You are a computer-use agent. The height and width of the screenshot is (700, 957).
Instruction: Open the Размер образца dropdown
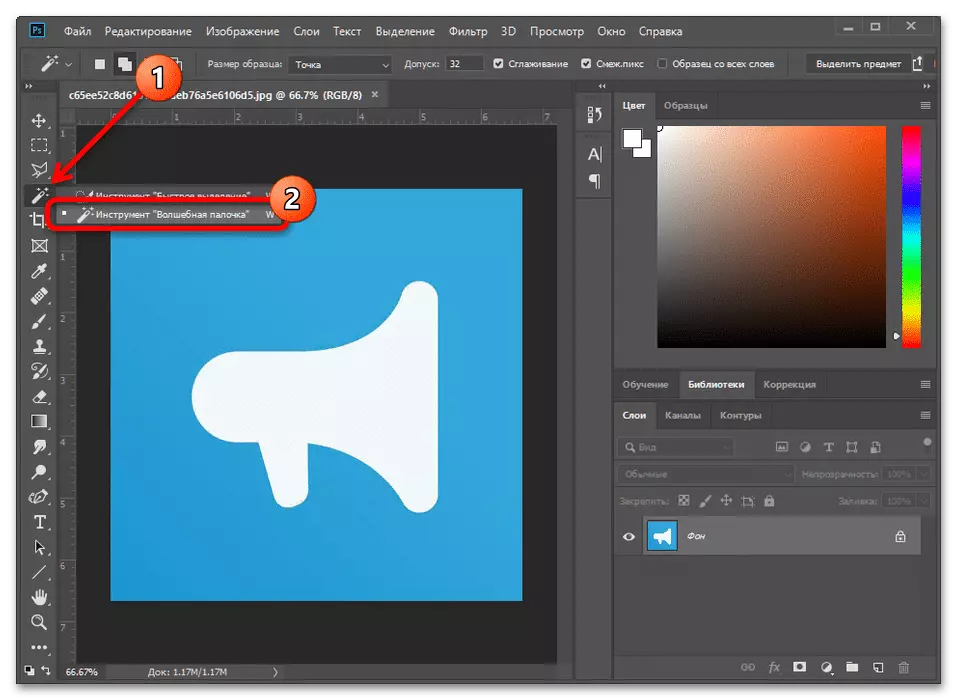339,64
